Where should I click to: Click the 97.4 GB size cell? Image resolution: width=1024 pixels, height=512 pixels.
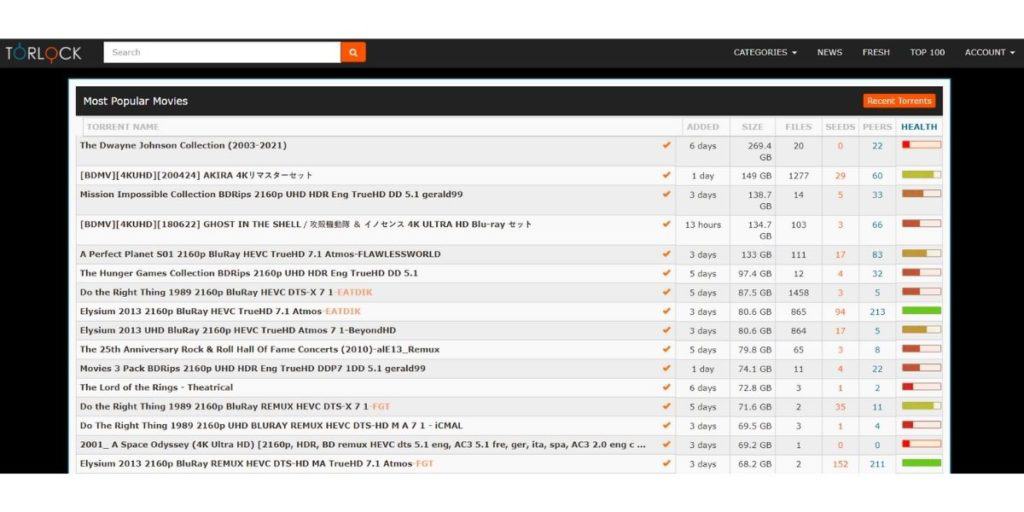(755, 274)
